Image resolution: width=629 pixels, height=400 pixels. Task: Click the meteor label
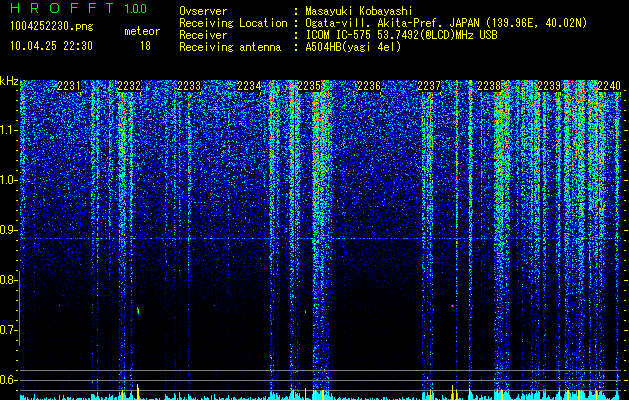point(142,31)
